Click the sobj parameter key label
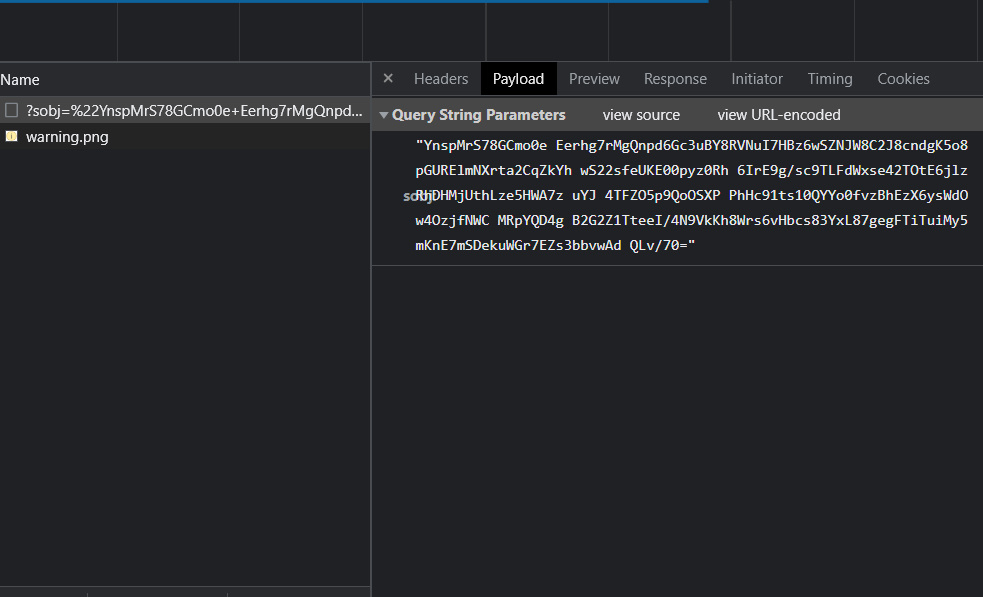983x597 pixels. 418,196
